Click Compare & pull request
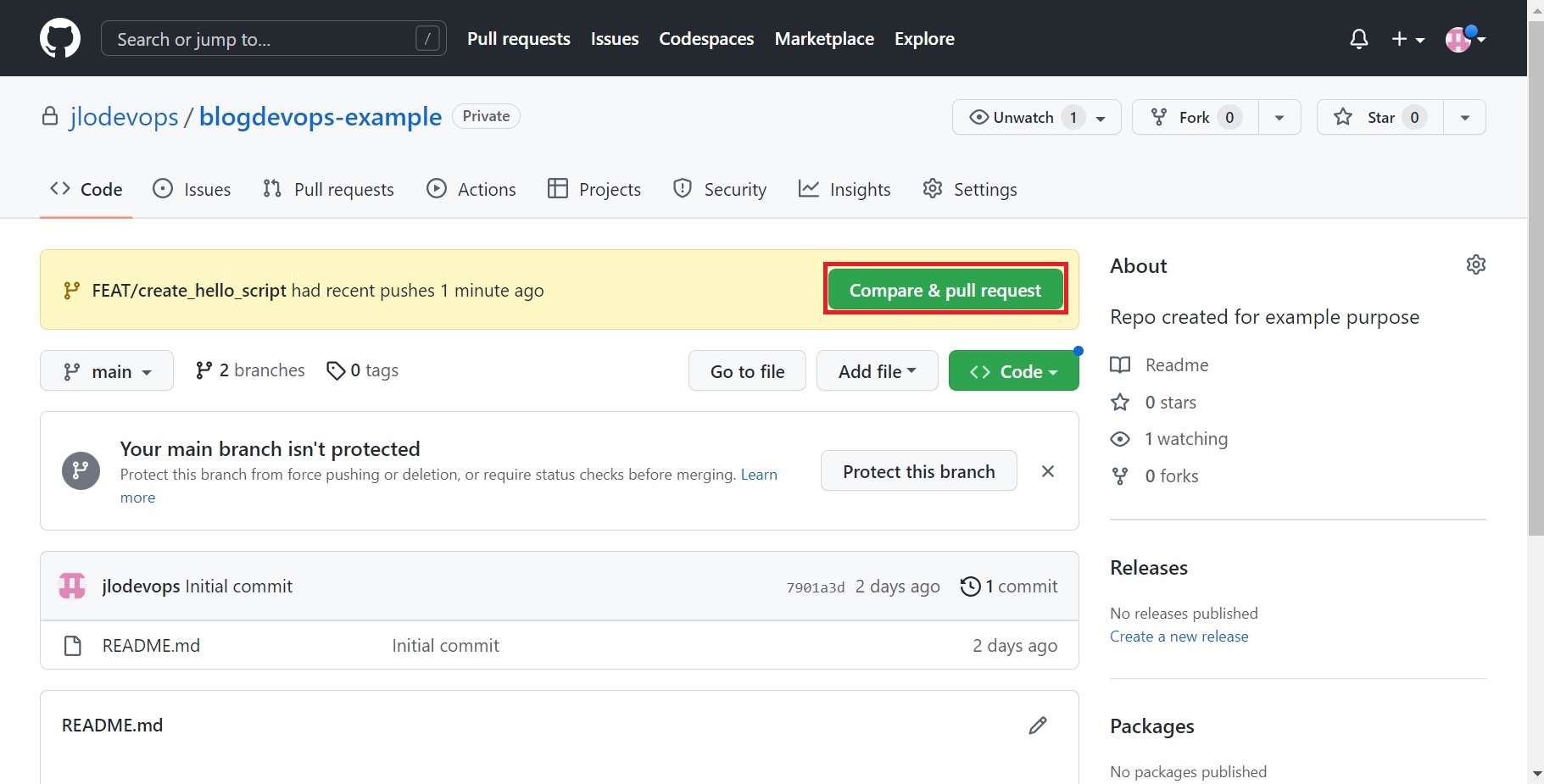 coord(945,290)
